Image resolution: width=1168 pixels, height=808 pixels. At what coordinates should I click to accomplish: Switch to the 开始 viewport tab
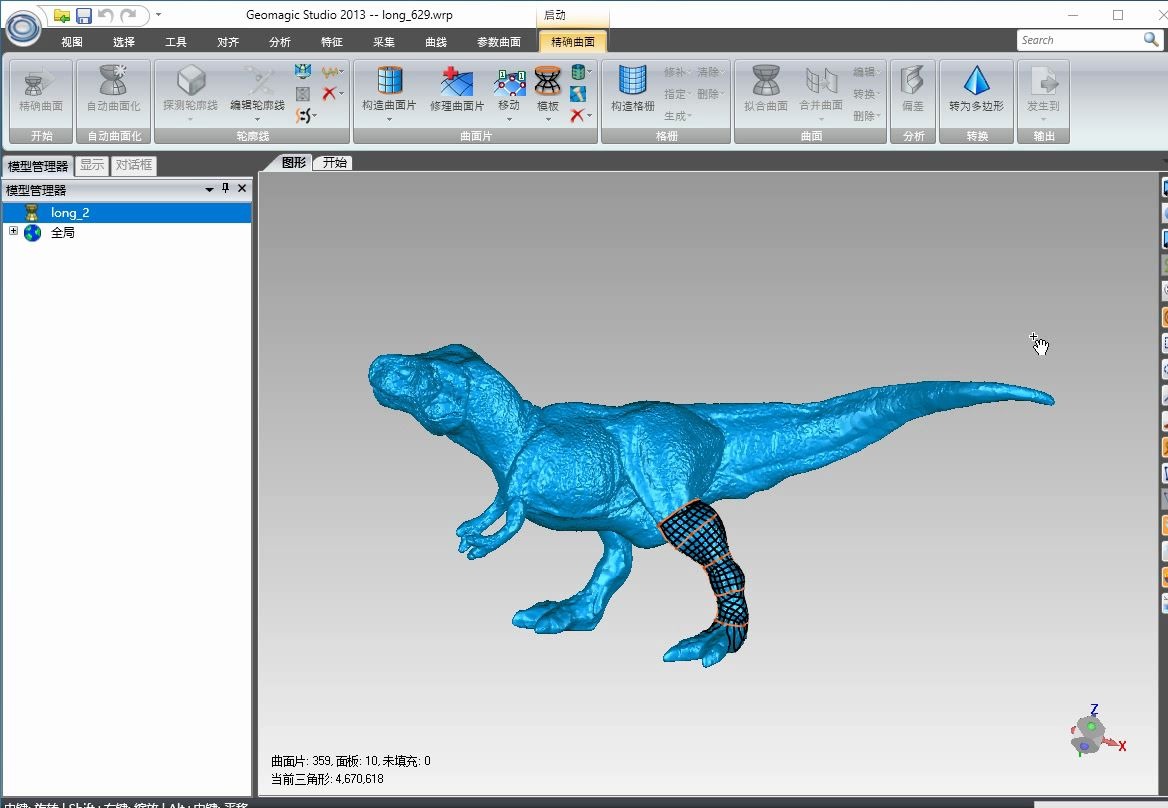[332, 162]
